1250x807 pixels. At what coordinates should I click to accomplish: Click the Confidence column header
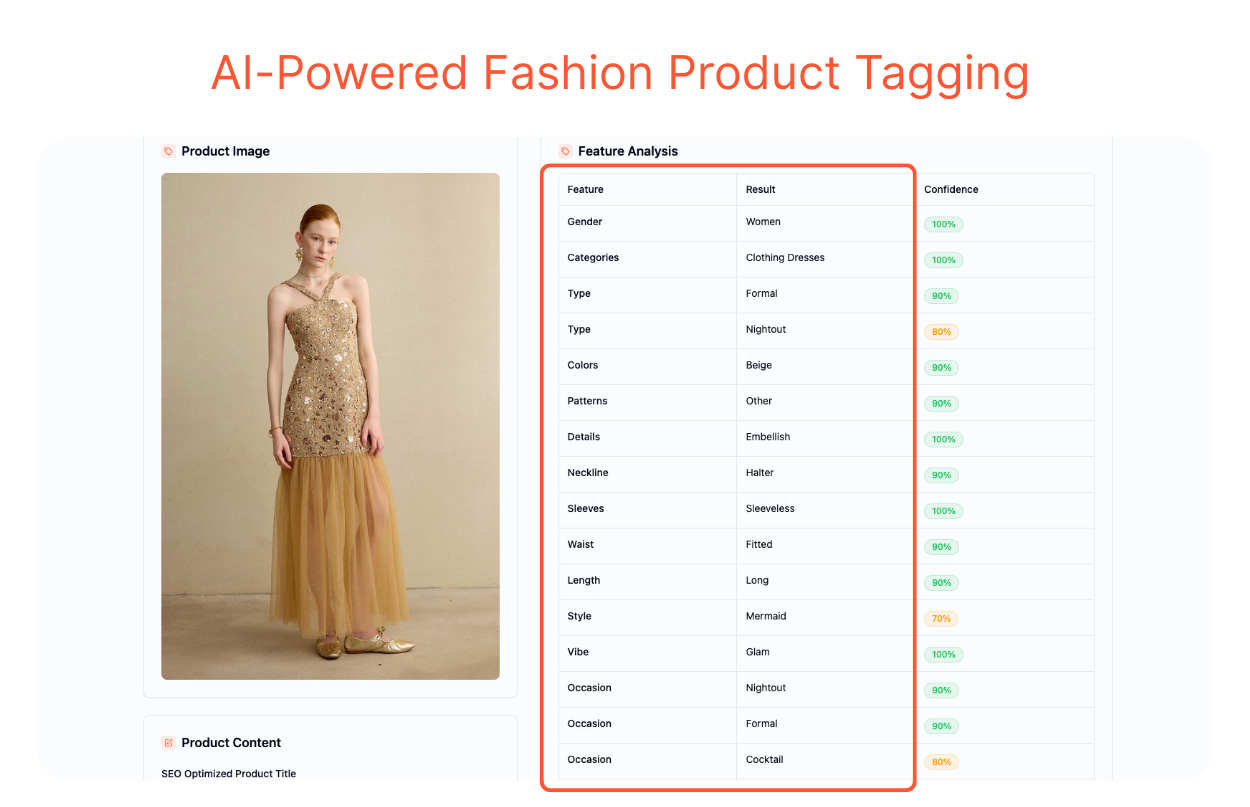pos(951,189)
